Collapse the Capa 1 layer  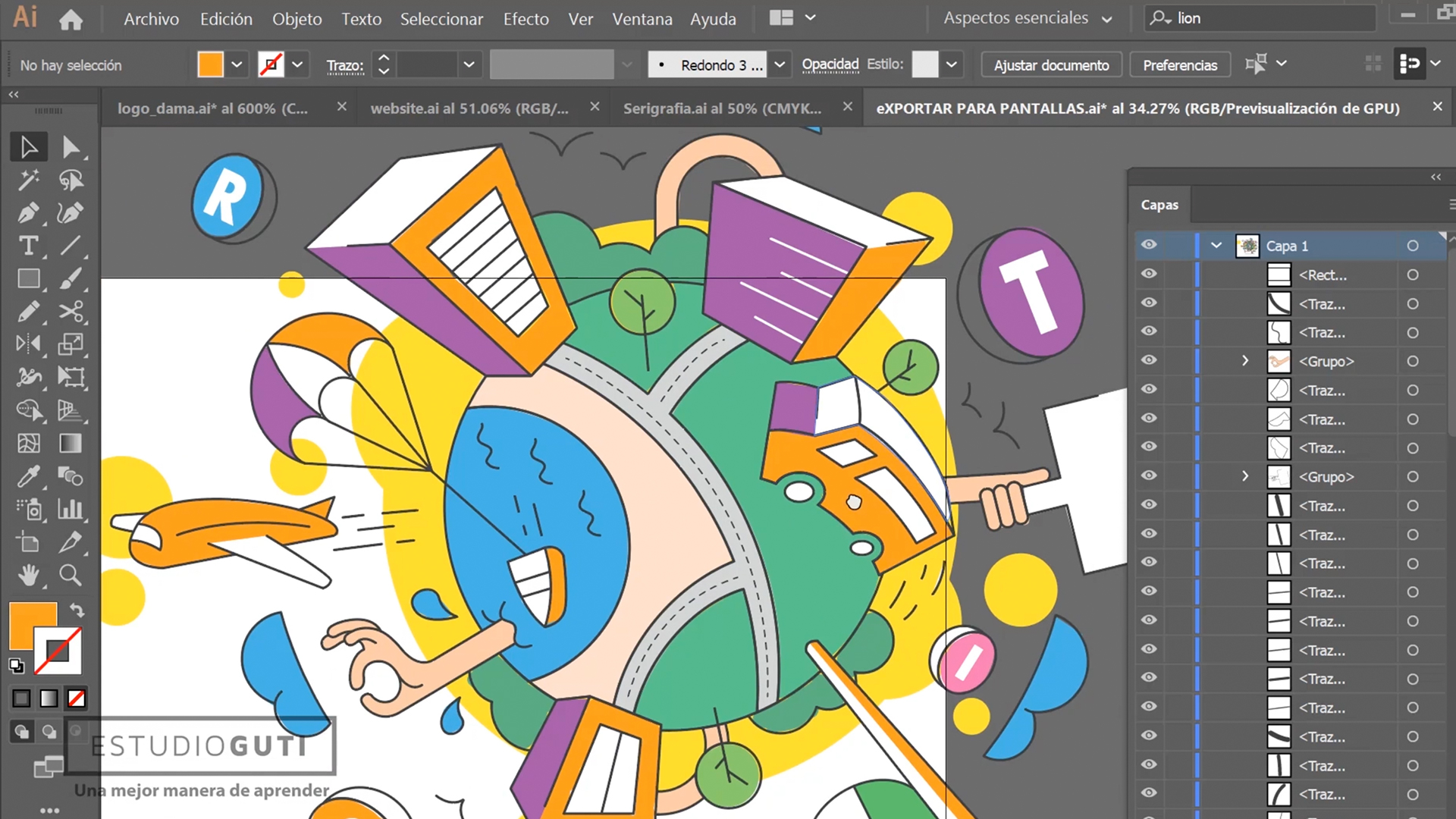click(1216, 246)
